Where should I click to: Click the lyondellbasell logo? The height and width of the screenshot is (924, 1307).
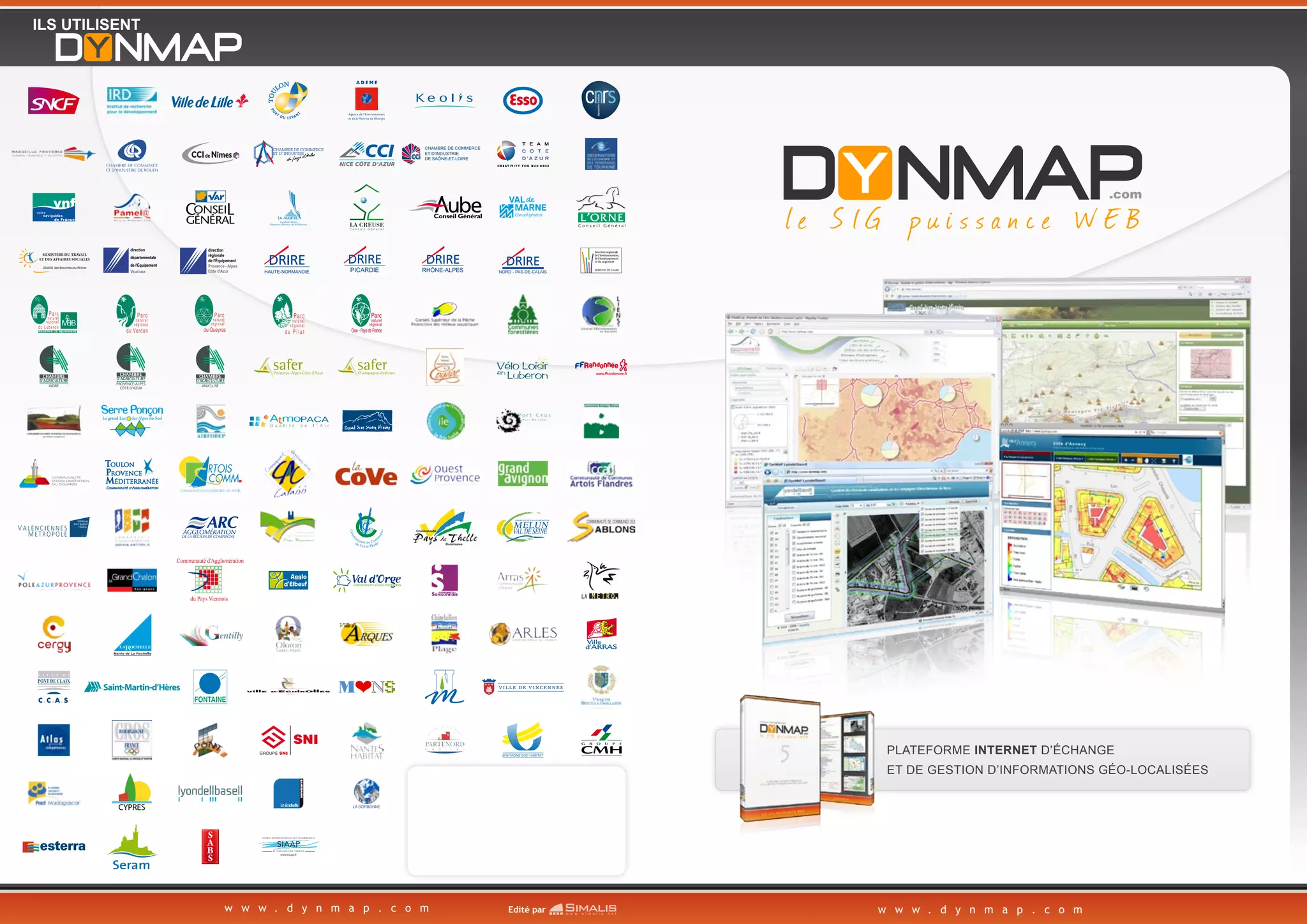[210, 792]
